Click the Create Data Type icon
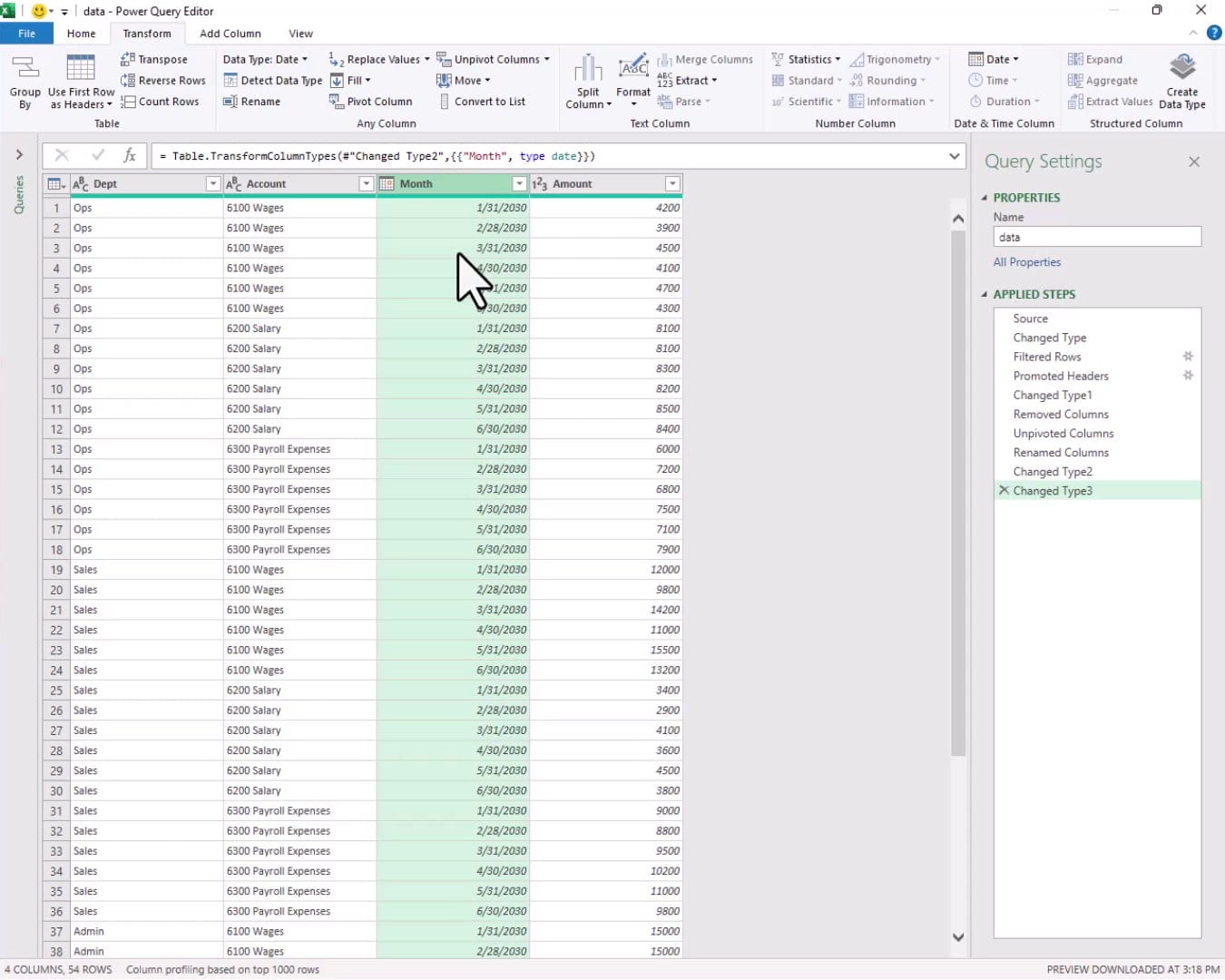 click(1182, 68)
